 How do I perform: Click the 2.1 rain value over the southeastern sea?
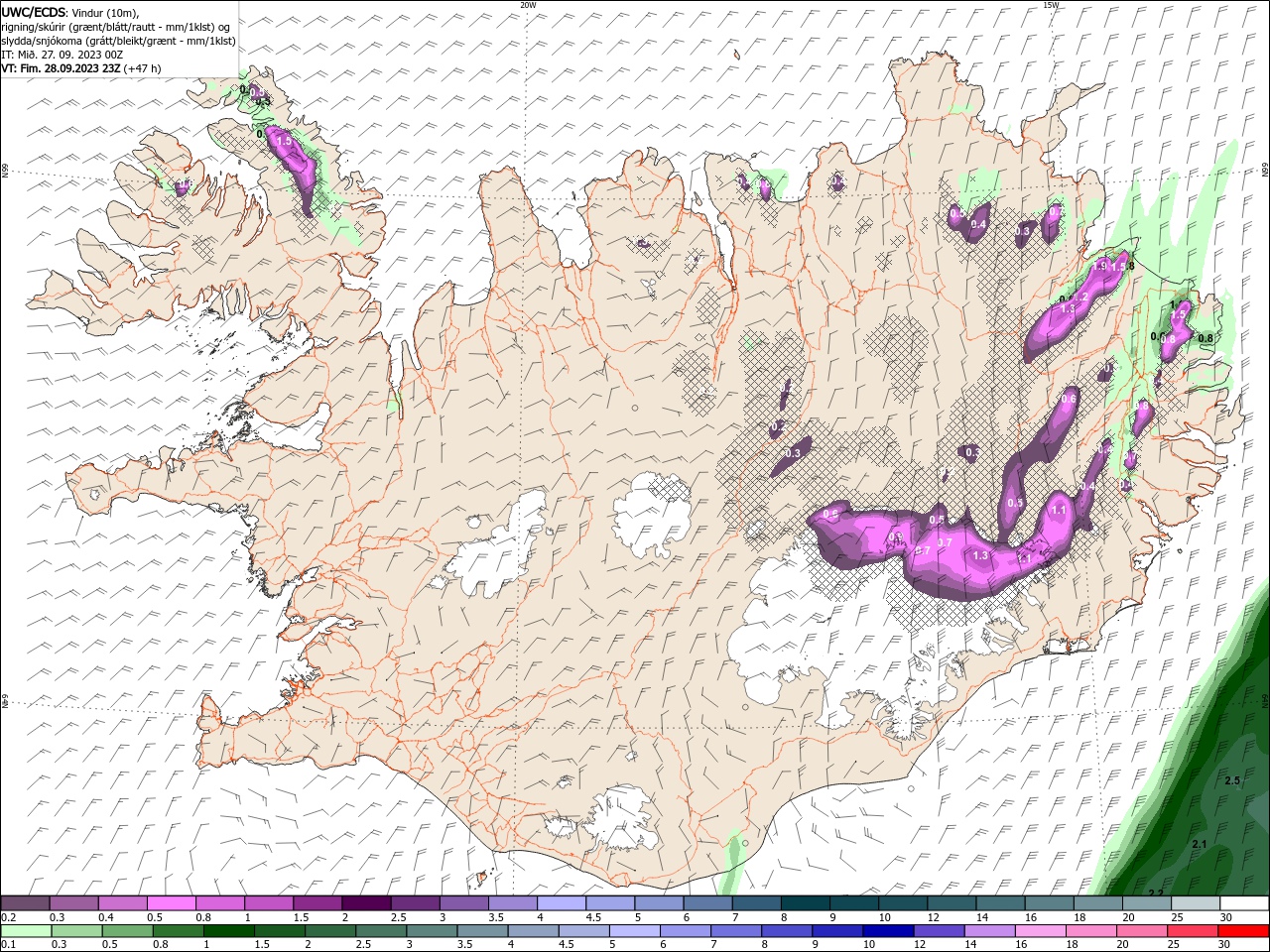tap(1199, 844)
